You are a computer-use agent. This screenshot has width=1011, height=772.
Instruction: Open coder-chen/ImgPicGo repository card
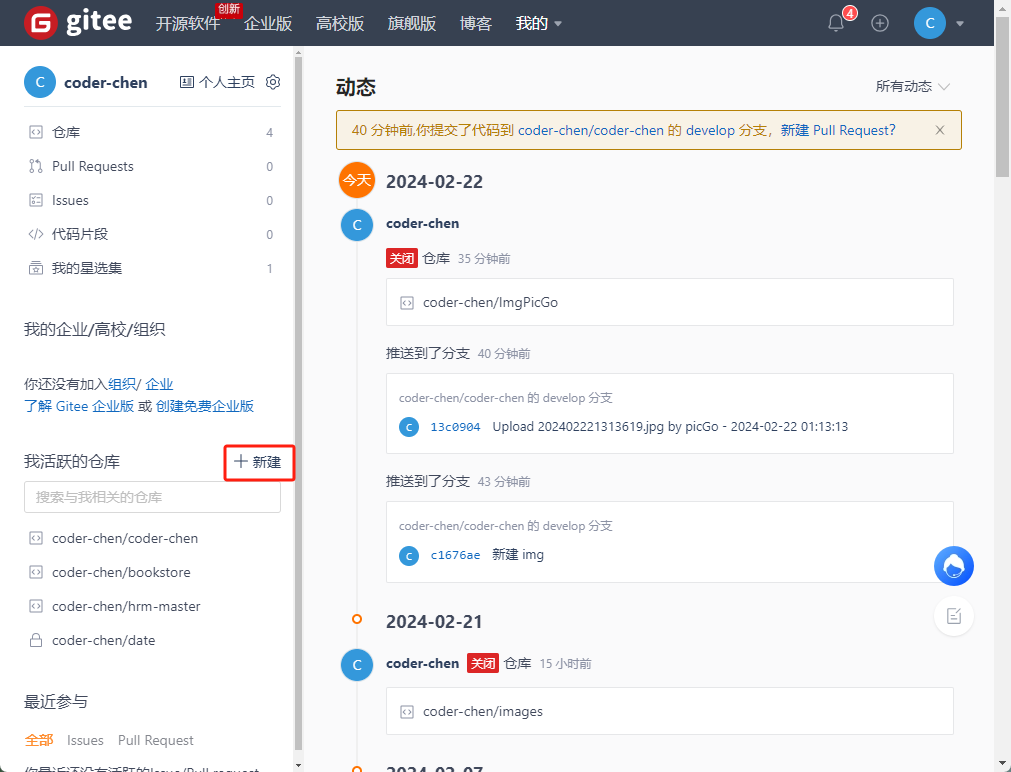tap(669, 302)
